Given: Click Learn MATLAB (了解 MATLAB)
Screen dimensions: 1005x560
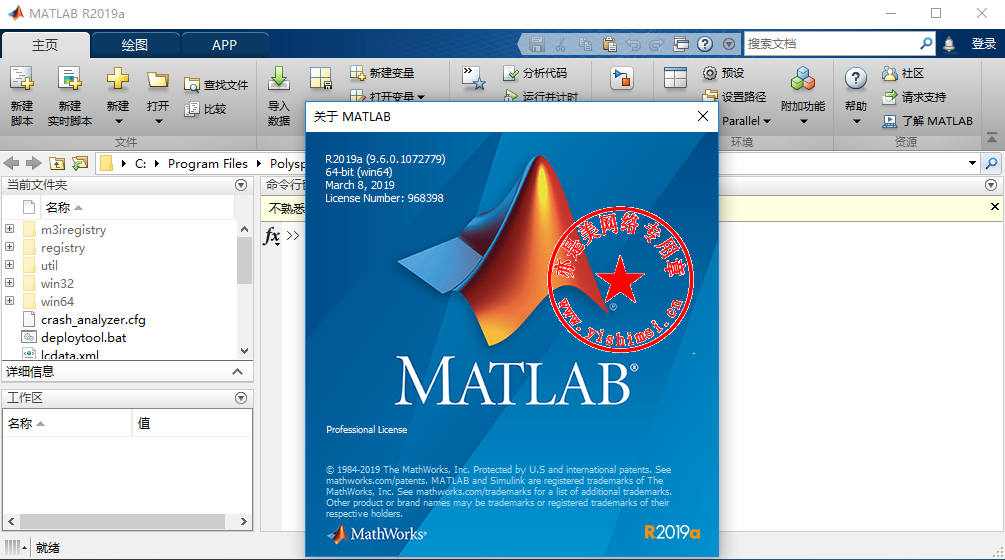Looking at the screenshot, I should click(x=927, y=120).
